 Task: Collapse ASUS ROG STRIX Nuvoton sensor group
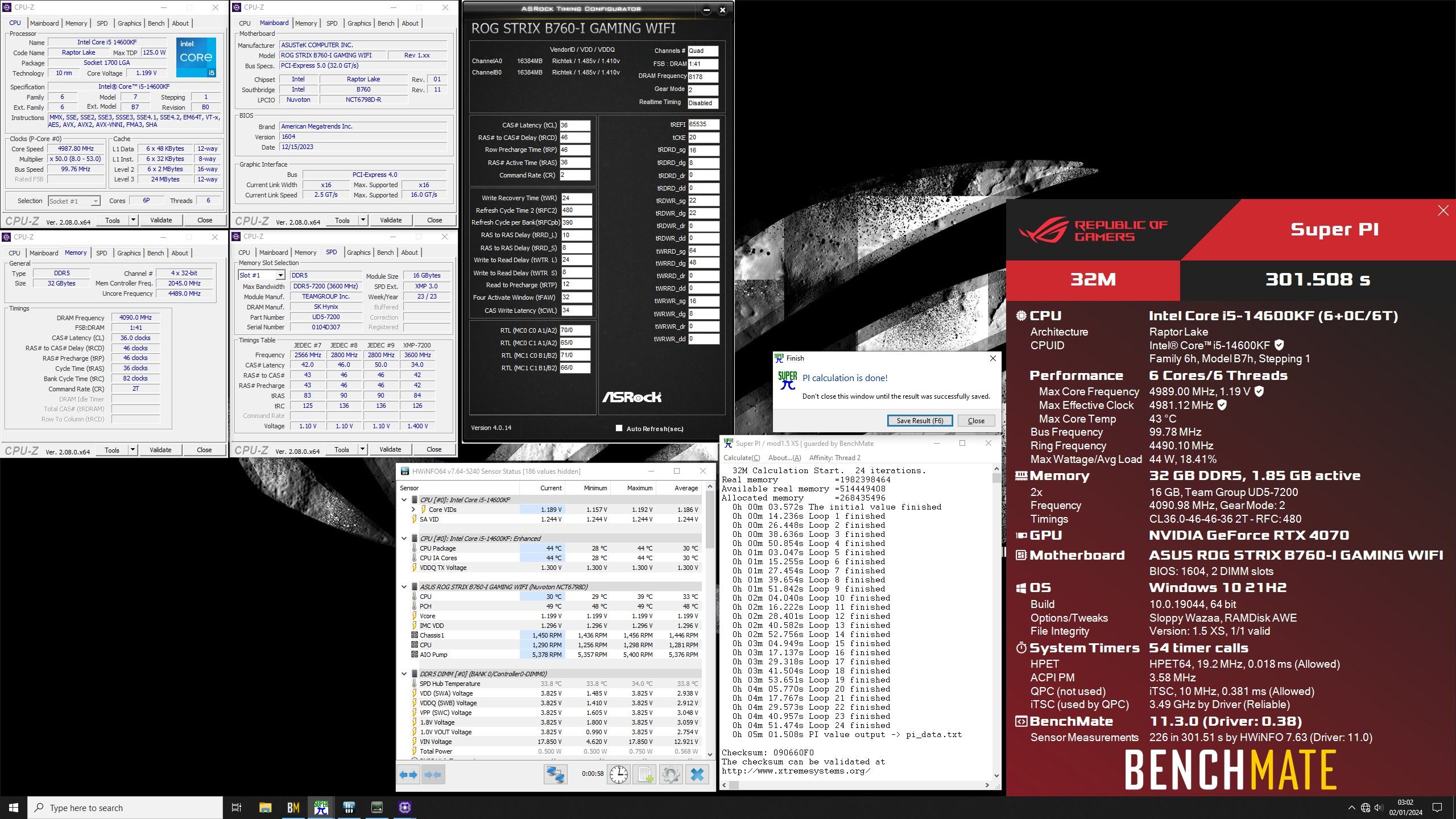[404, 587]
